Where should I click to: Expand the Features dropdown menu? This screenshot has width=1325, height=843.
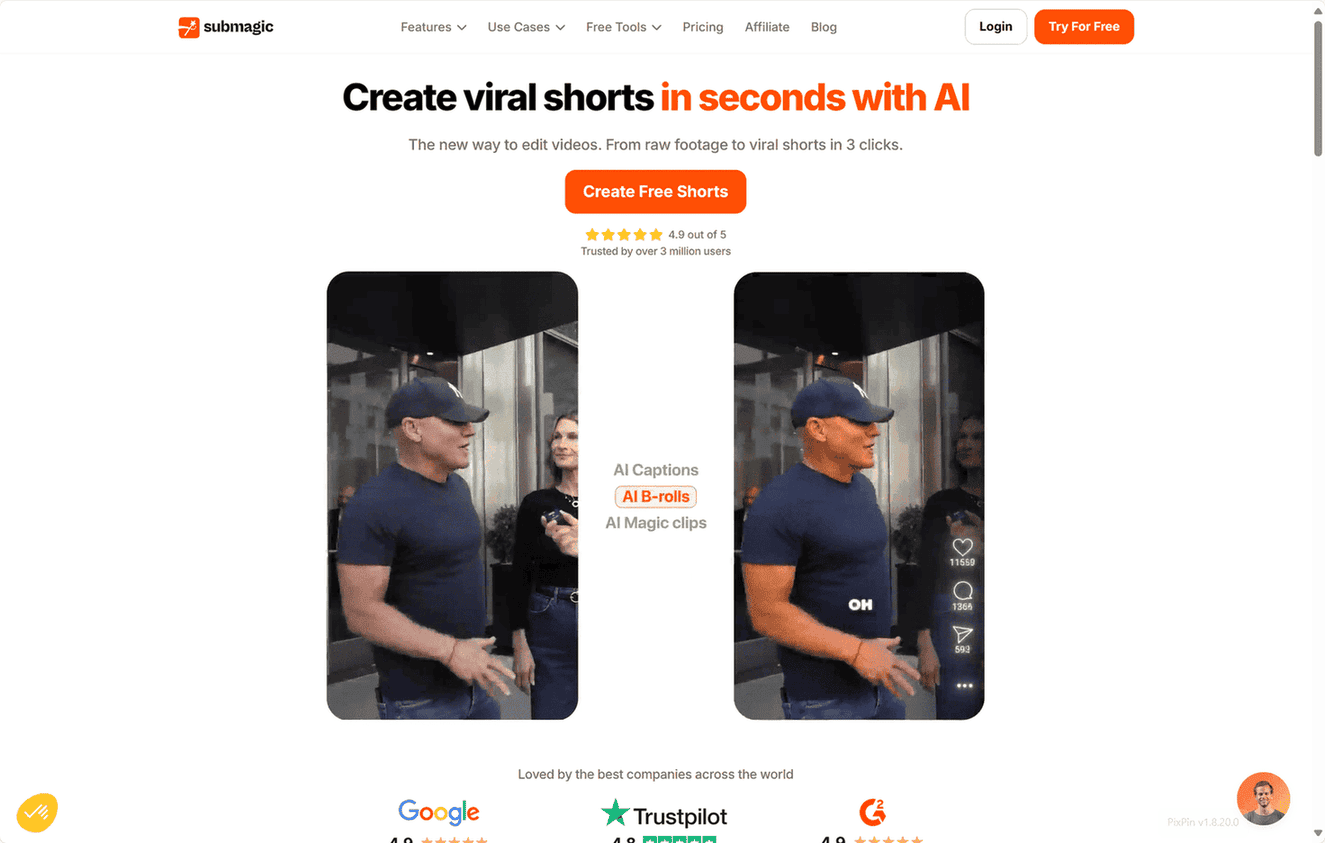click(x=433, y=27)
